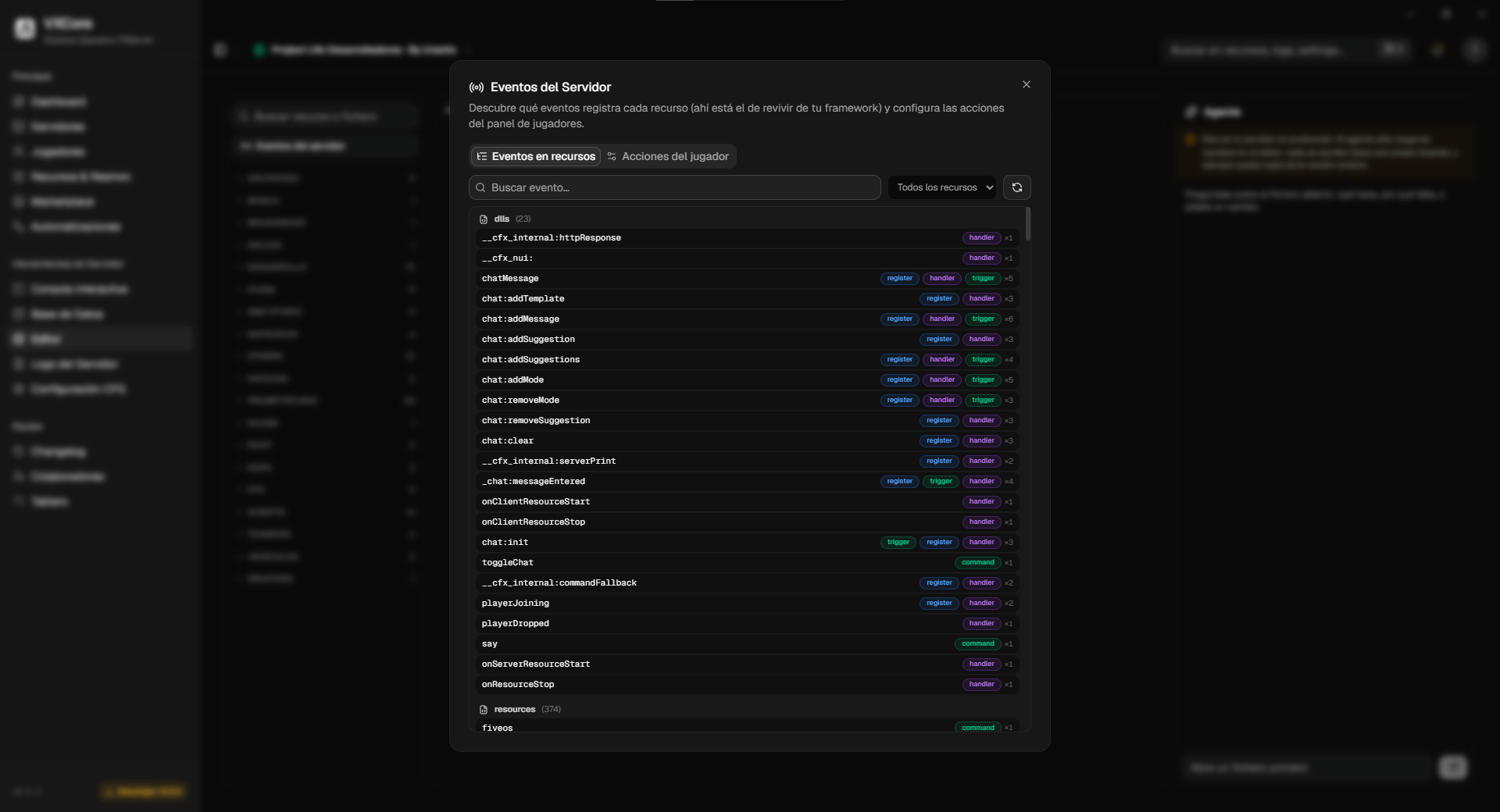Select the say command name
The width and height of the screenshot is (1500, 812).
490,643
